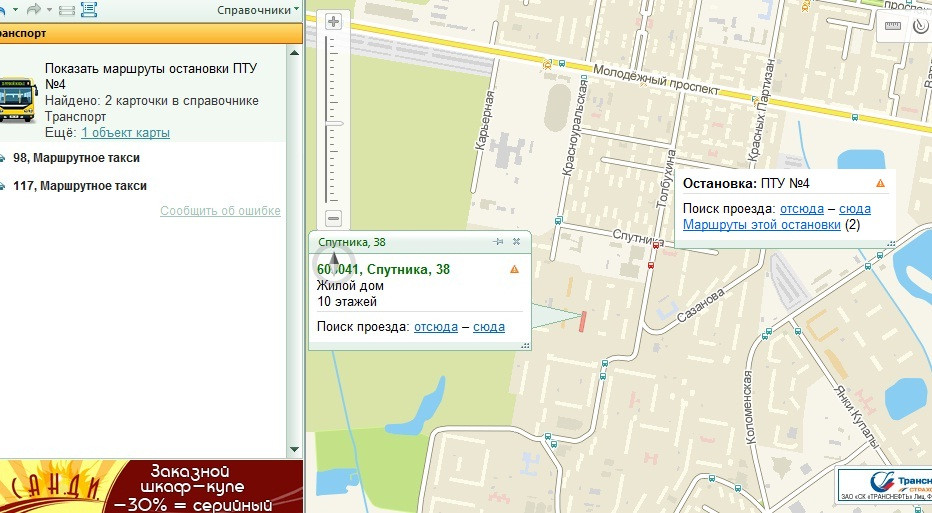Image resolution: width=932 pixels, height=513 pixels.
Task: Click the 600041, Спутника, 38 address title
Action: point(383,269)
